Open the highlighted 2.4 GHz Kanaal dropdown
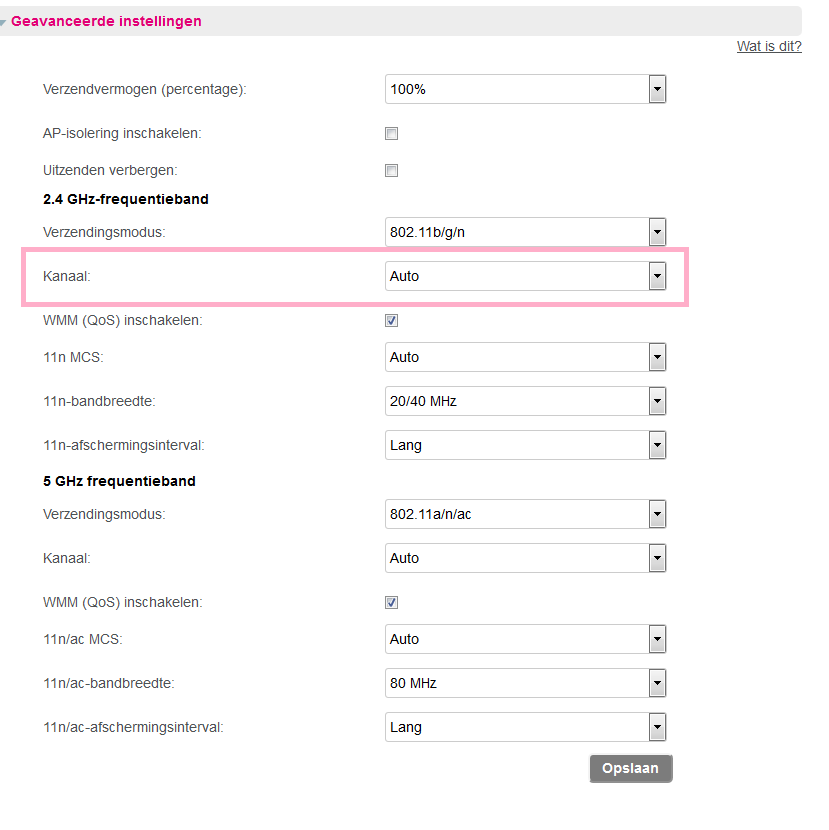The image size is (829, 830). pos(525,276)
